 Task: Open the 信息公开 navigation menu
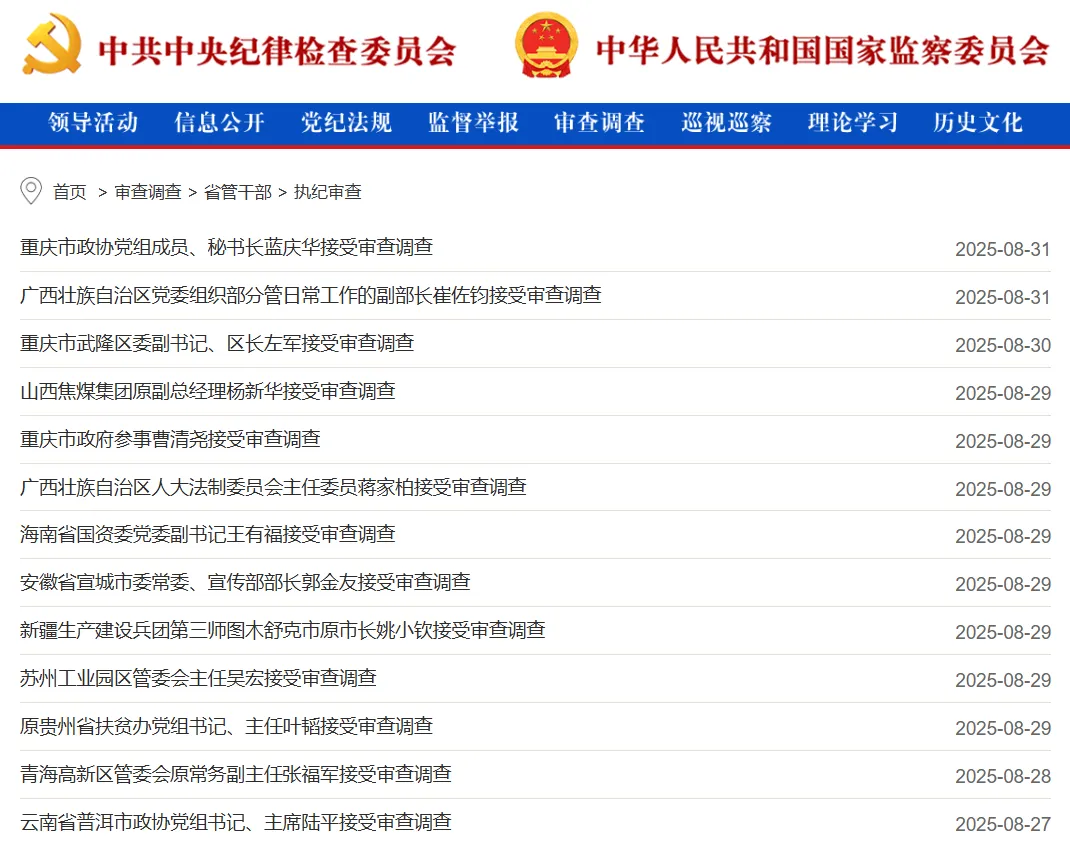coord(220,123)
